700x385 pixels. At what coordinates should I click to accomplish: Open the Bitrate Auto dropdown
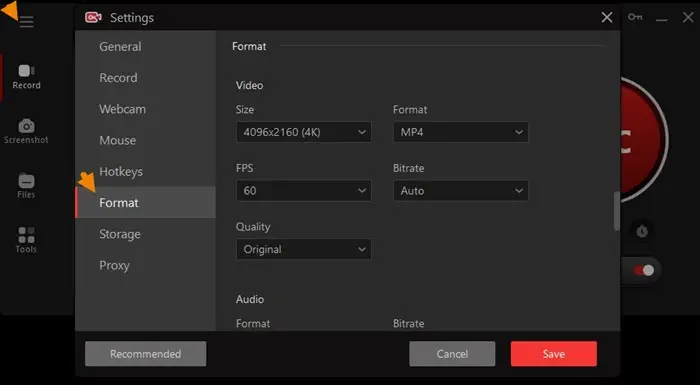461,191
